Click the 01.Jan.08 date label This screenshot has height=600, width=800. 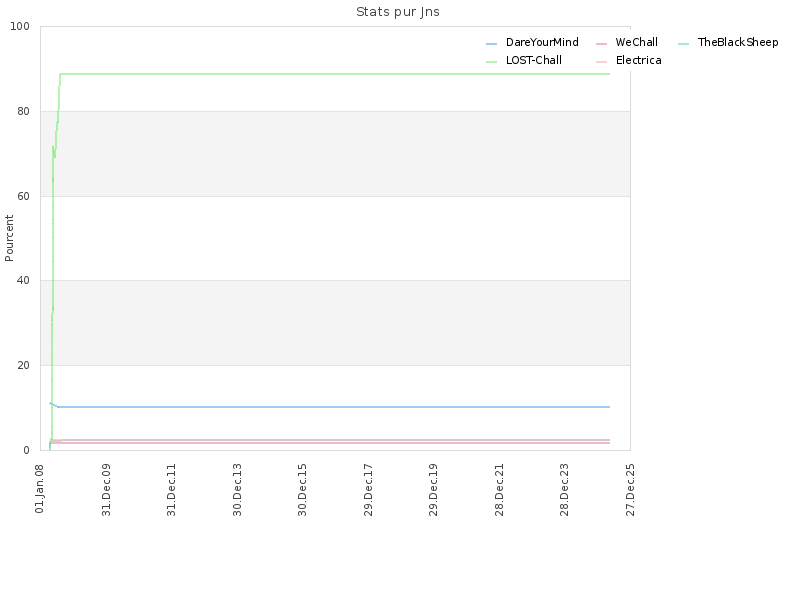[40, 488]
